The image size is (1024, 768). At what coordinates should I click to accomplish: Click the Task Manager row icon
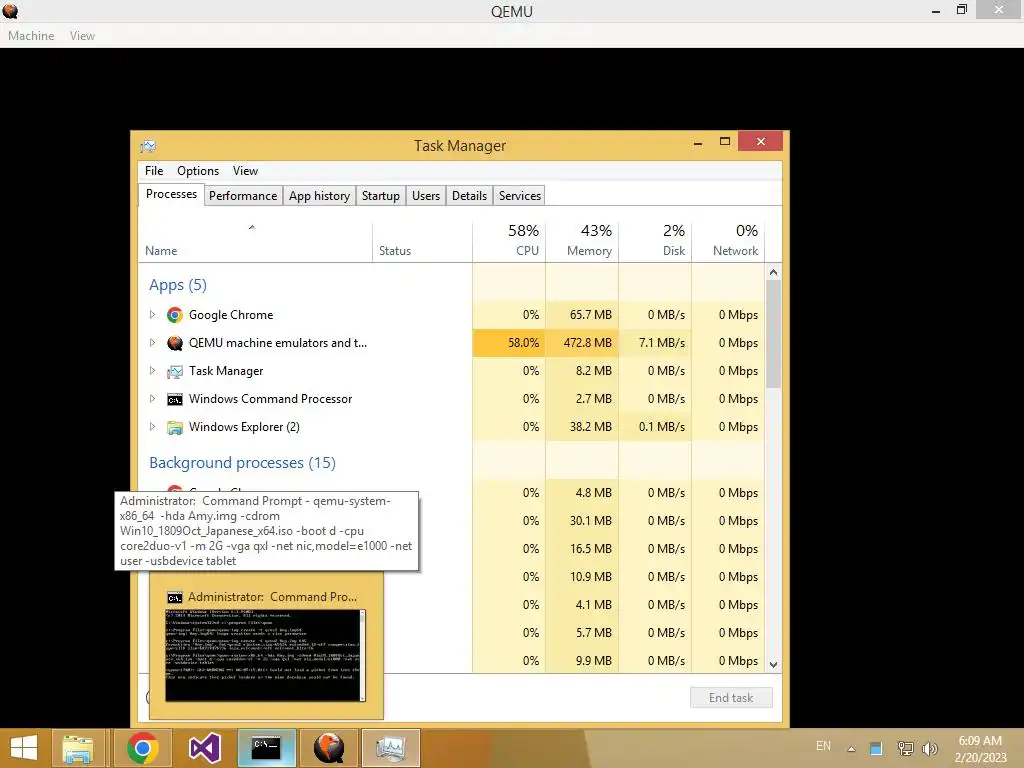coord(174,371)
